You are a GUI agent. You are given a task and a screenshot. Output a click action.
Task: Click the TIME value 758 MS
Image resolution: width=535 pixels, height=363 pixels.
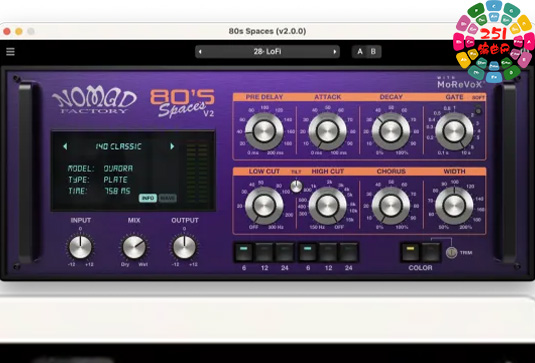[117, 191]
